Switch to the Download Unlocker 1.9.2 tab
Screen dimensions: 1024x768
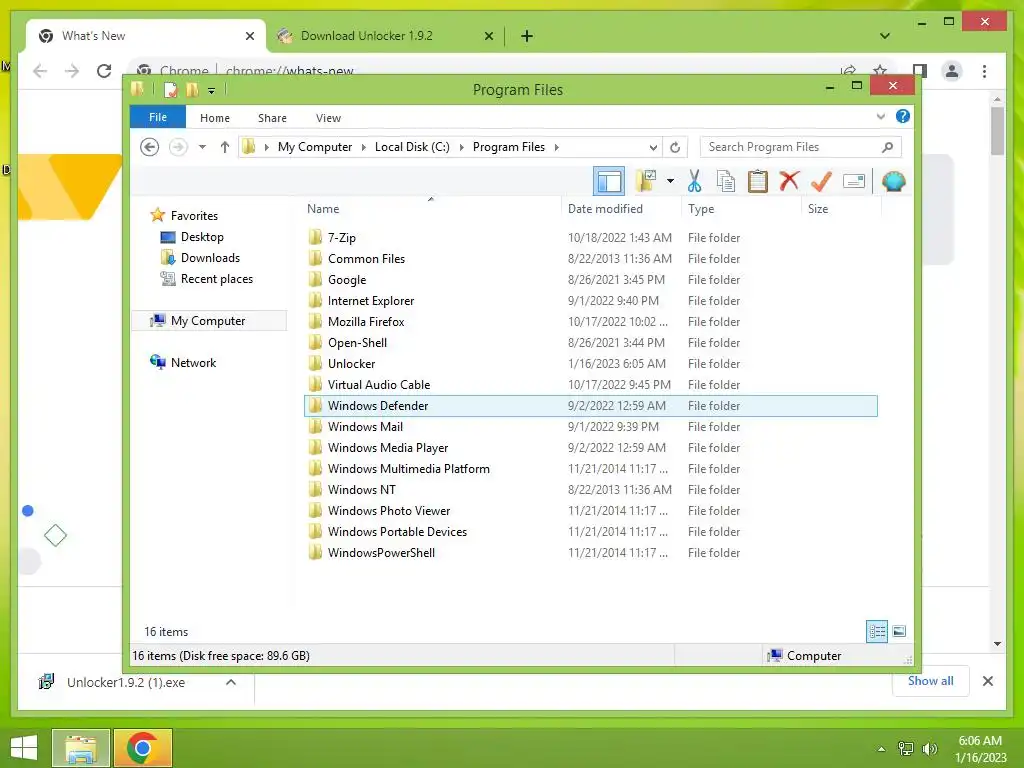click(384, 36)
